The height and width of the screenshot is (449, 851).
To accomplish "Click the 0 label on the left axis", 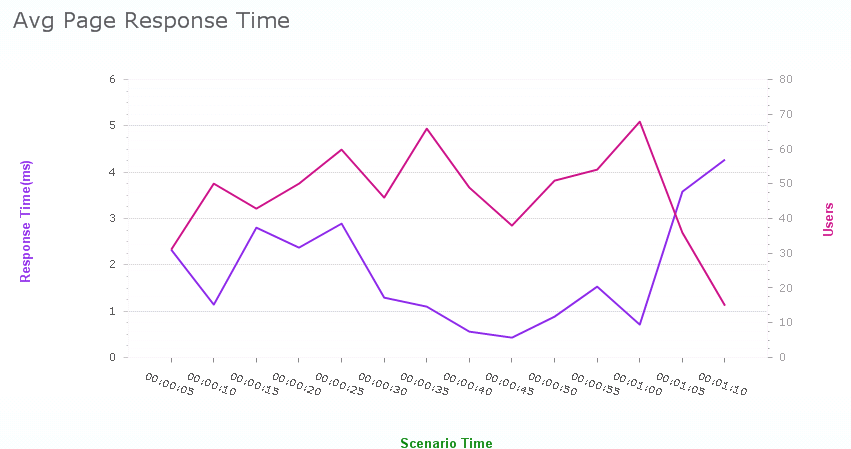I will click(x=113, y=357).
